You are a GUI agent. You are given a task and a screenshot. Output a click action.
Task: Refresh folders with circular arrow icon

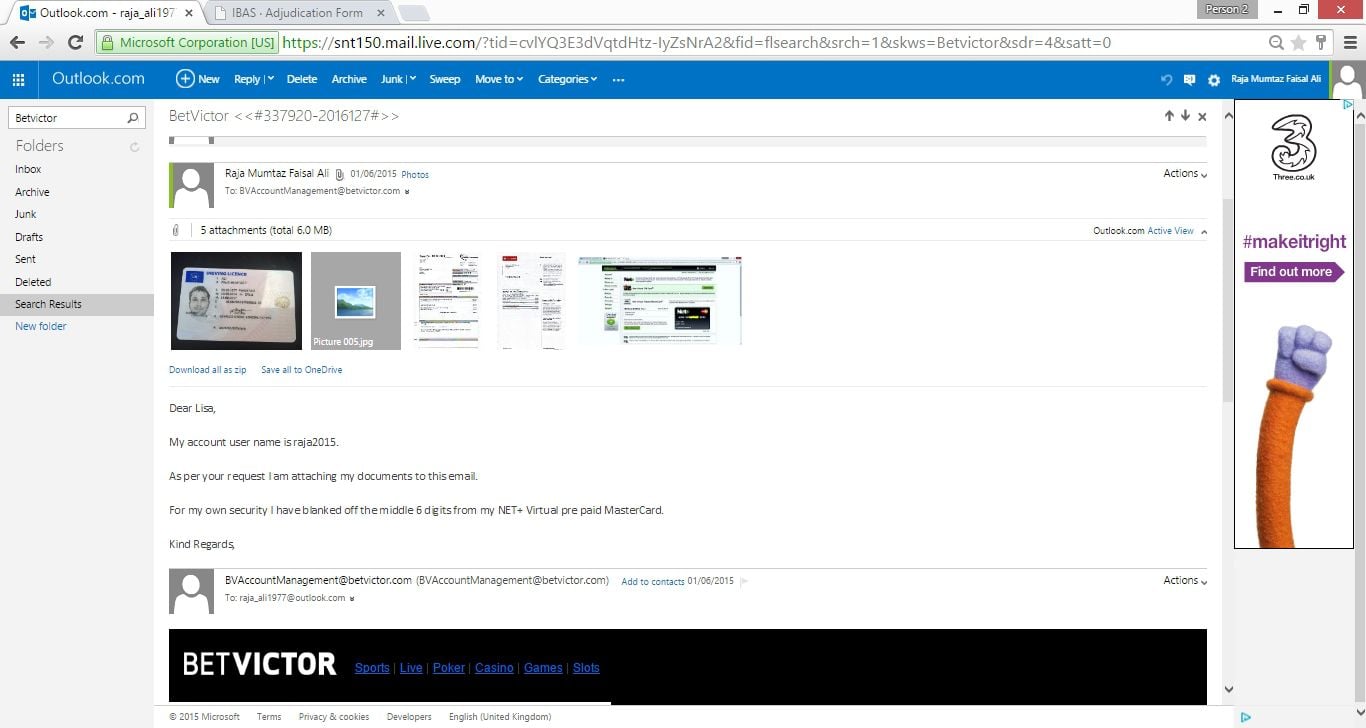coord(135,147)
